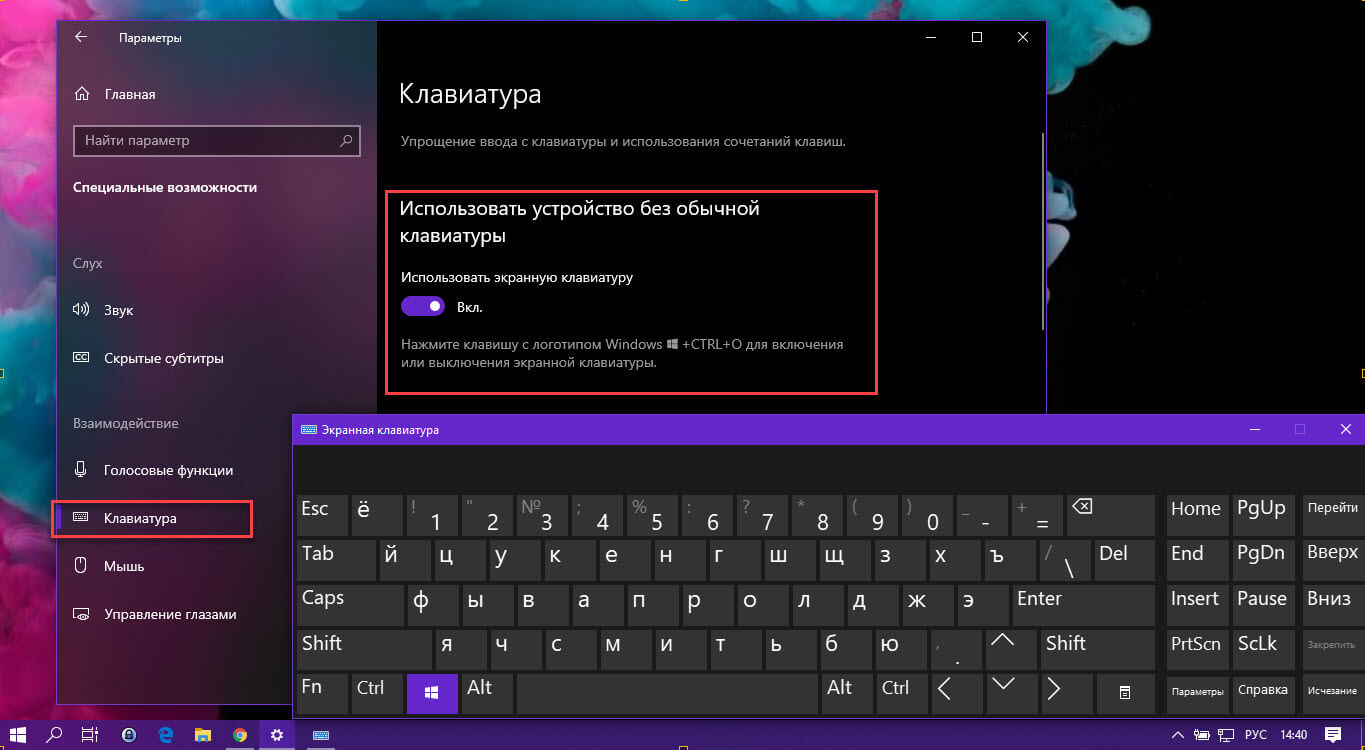Change the РУС input language indicator

tap(1256, 735)
